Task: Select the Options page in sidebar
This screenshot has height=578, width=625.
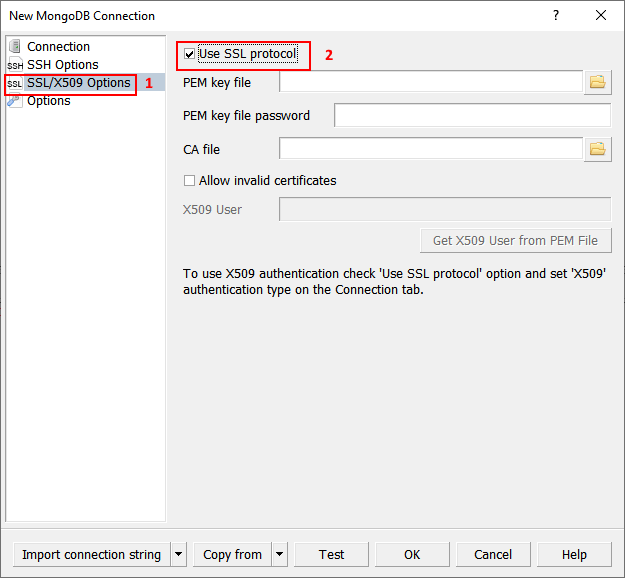Action: pos(49,101)
